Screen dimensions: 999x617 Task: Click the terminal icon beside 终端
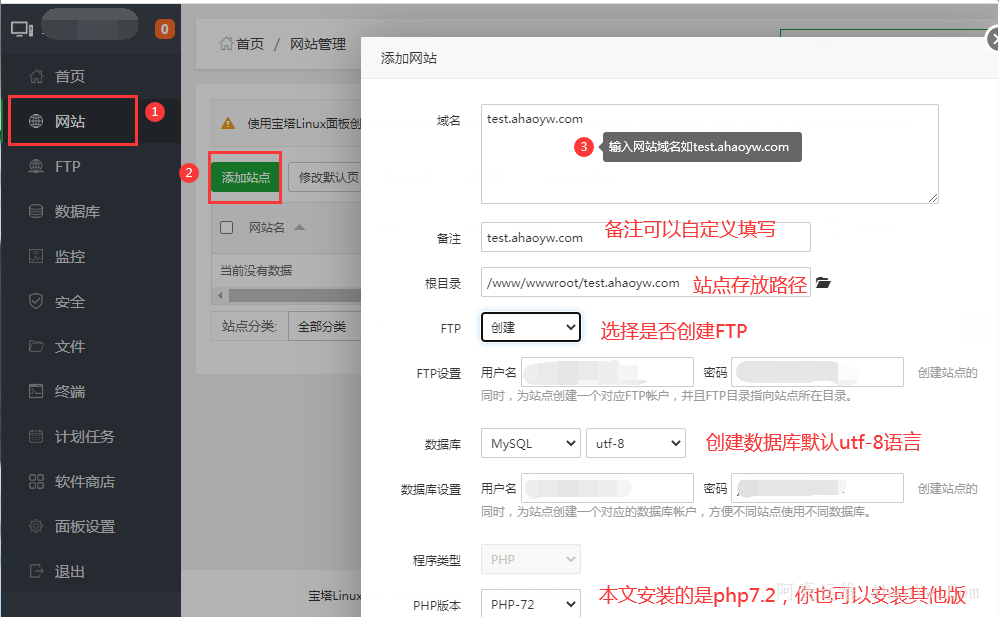(x=37, y=392)
